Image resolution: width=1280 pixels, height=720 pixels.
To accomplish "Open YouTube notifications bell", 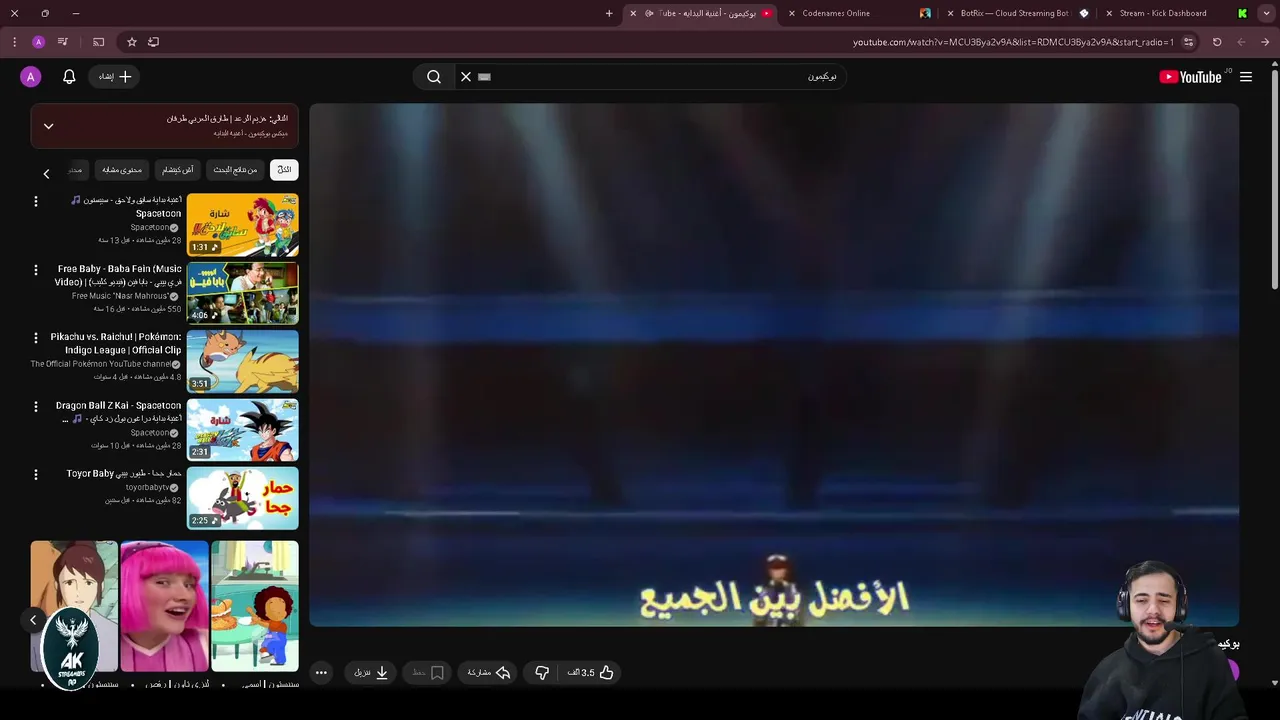I will (69, 77).
